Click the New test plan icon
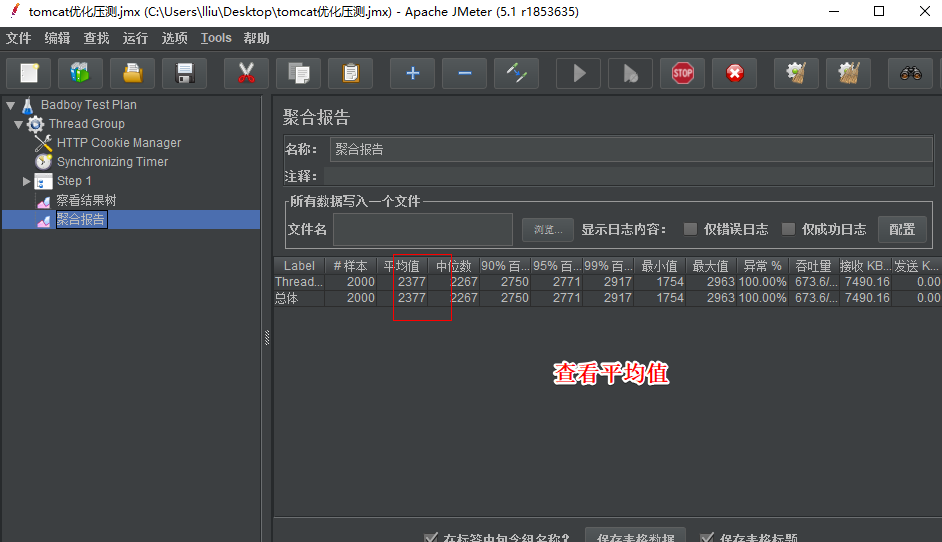Viewport: 942px width, 542px height. (29, 73)
